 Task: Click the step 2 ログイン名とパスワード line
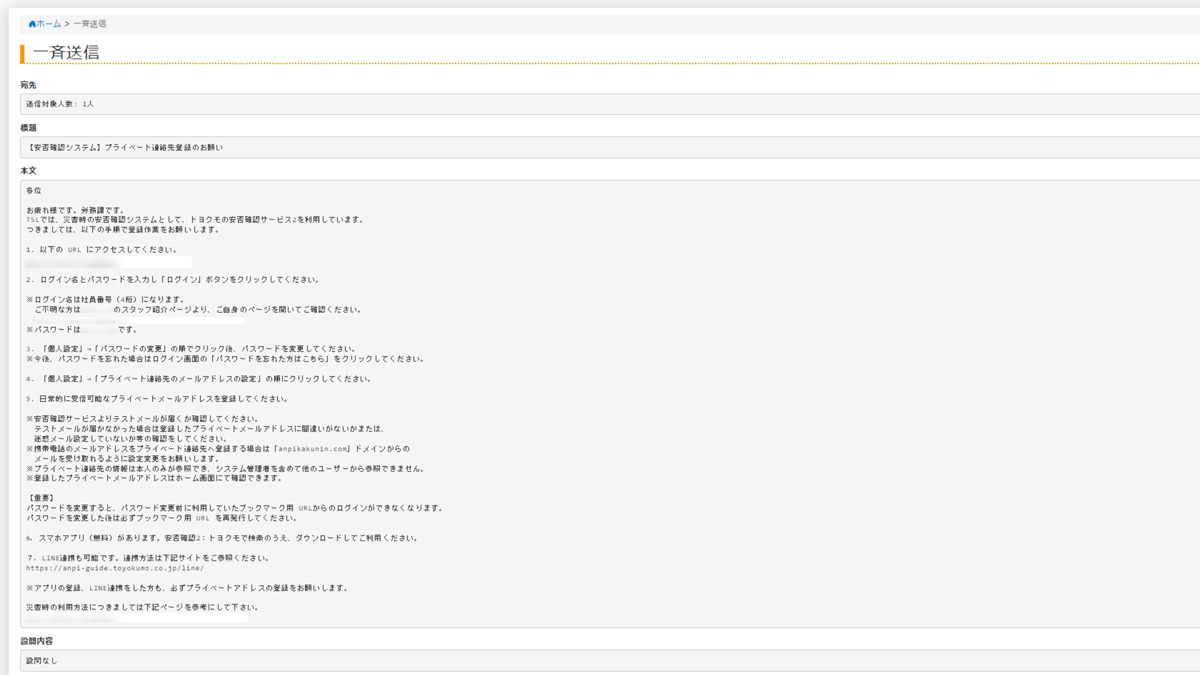pos(173,280)
